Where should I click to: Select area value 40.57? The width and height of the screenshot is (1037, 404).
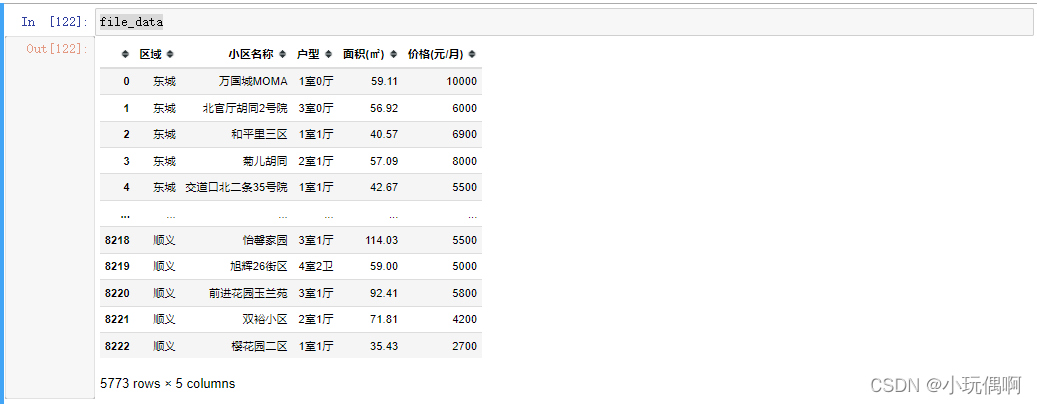(x=384, y=134)
